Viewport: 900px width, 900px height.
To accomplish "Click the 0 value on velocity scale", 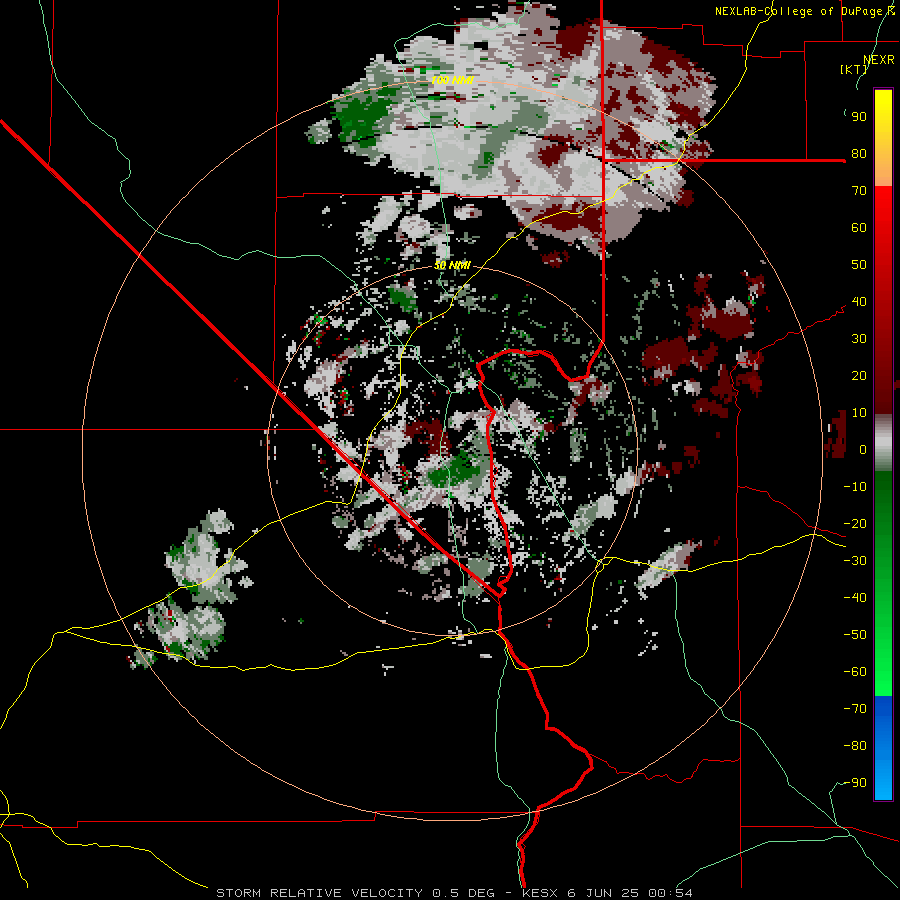I will click(x=863, y=450).
